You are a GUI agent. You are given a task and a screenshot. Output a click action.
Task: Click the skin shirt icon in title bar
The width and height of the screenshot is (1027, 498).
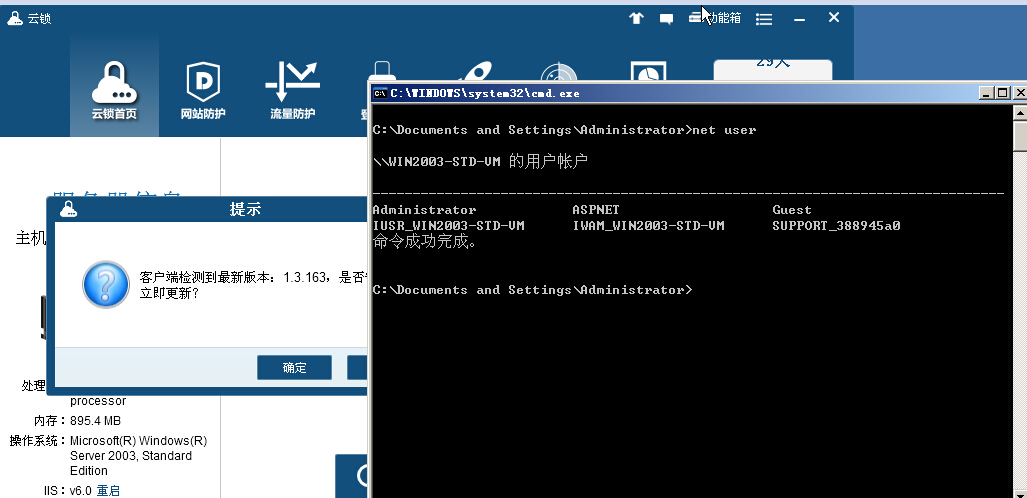636,18
